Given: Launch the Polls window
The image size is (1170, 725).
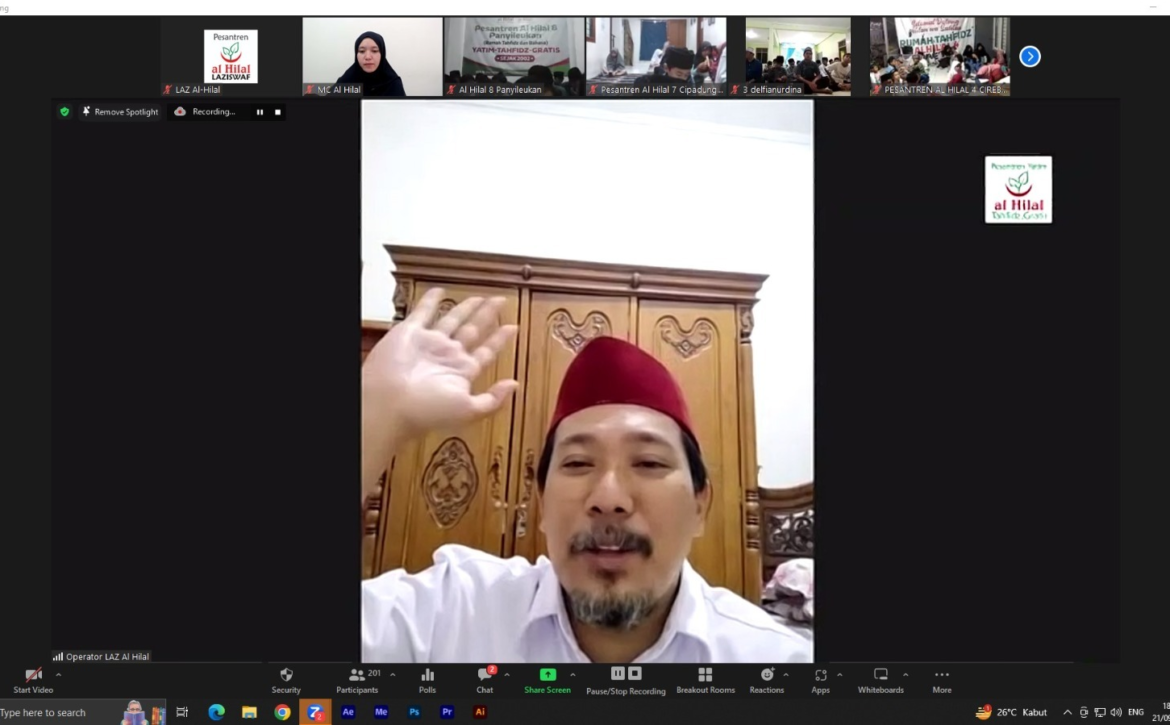Looking at the screenshot, I should tap(427, 680).
